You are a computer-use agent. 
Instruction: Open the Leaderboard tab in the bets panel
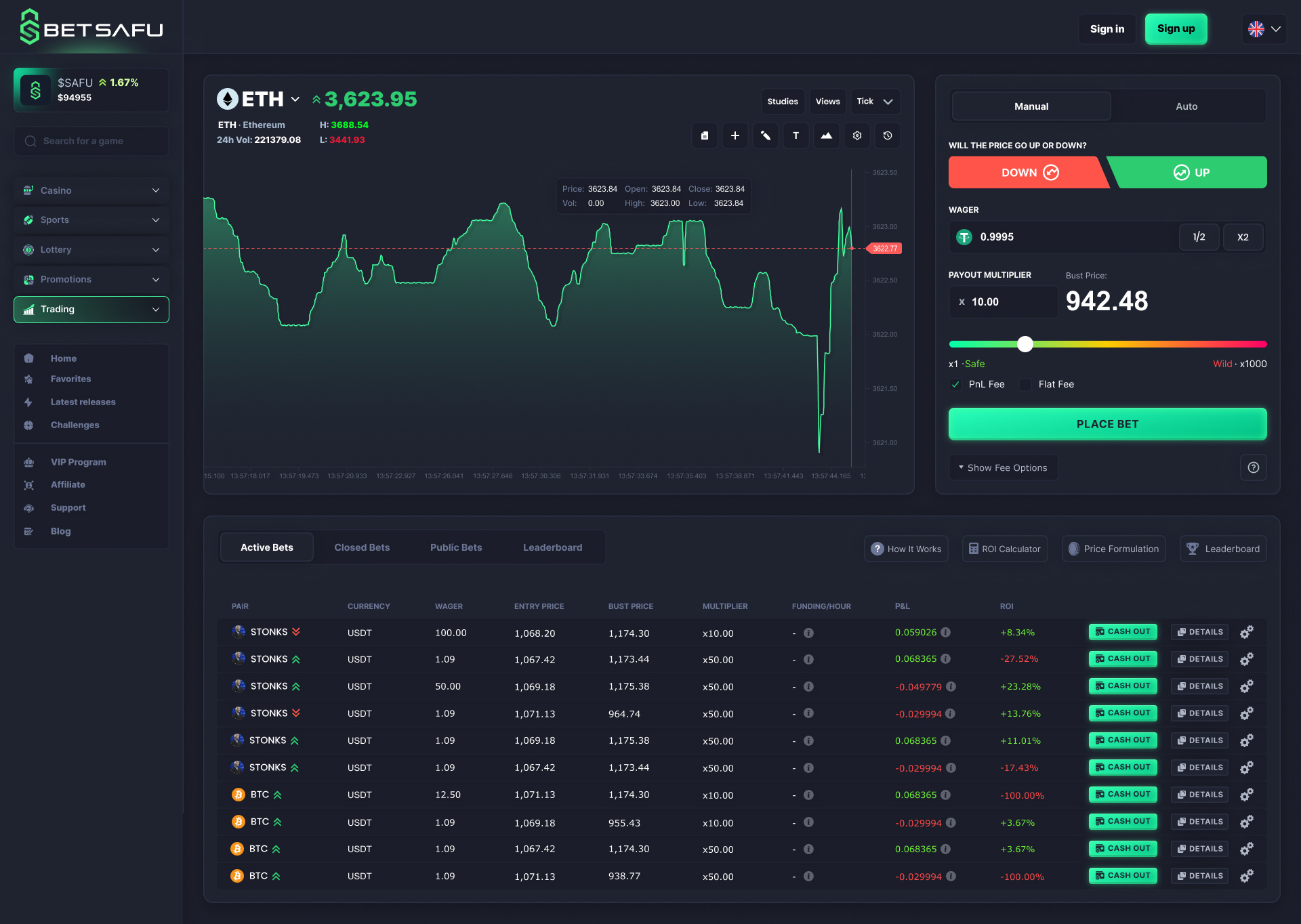(552, 547)
